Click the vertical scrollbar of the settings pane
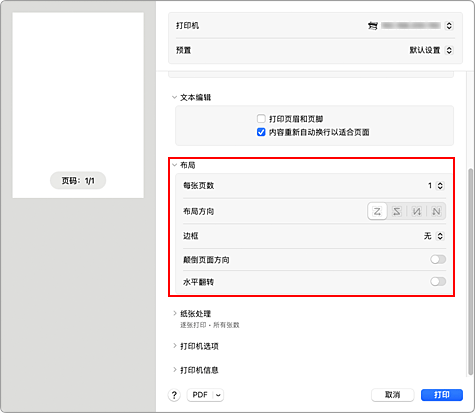The width and height of the screenshot is (475, 413). click(470, 272)
